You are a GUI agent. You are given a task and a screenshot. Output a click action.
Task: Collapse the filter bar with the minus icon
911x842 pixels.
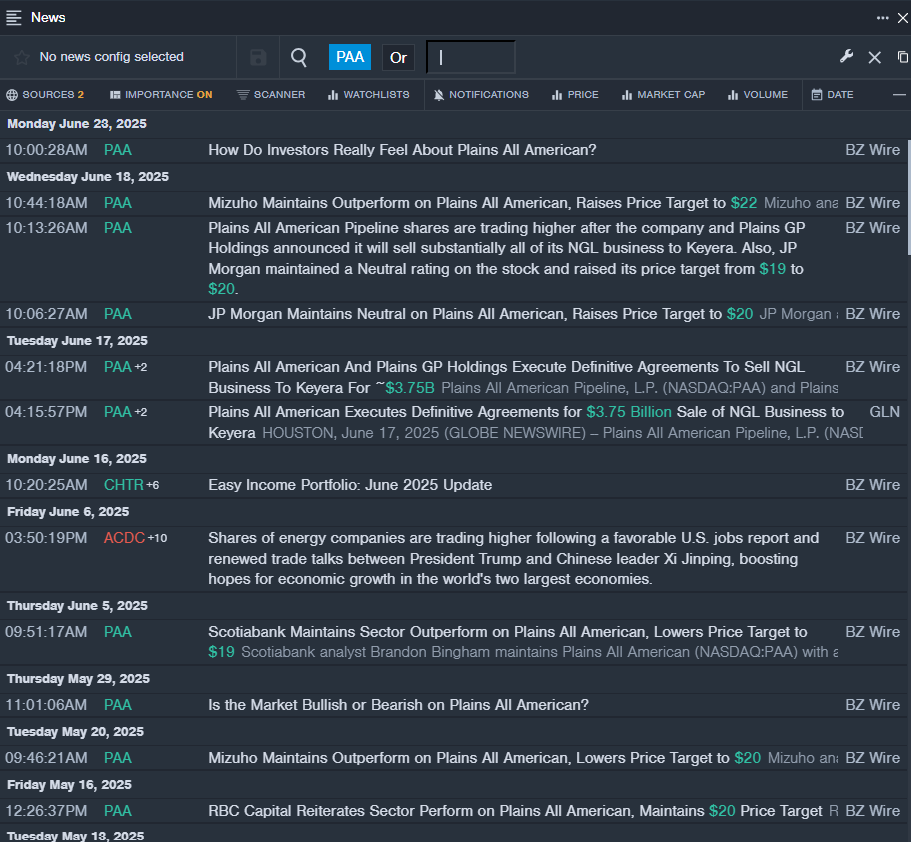point(899,95)
